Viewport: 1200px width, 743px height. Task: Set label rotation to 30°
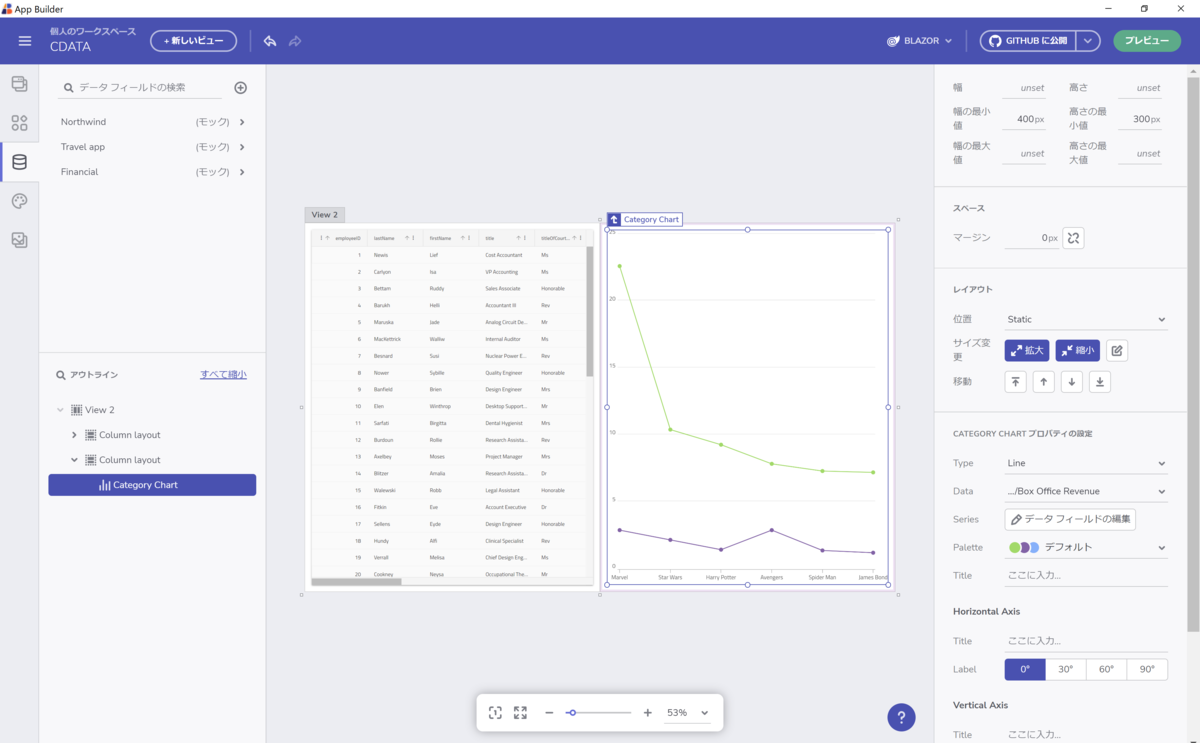tap(1066, 669)
